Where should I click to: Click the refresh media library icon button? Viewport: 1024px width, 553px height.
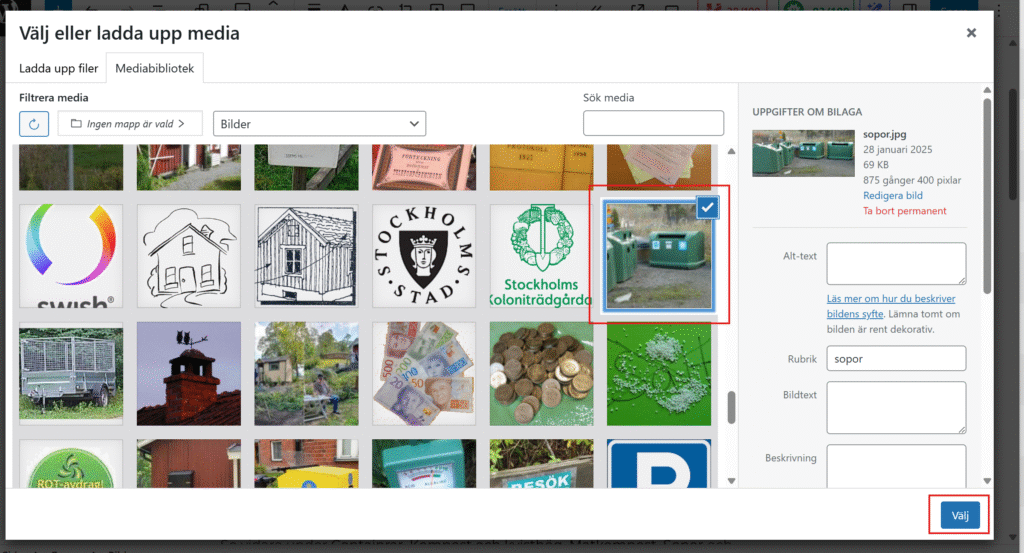point(34,123)
